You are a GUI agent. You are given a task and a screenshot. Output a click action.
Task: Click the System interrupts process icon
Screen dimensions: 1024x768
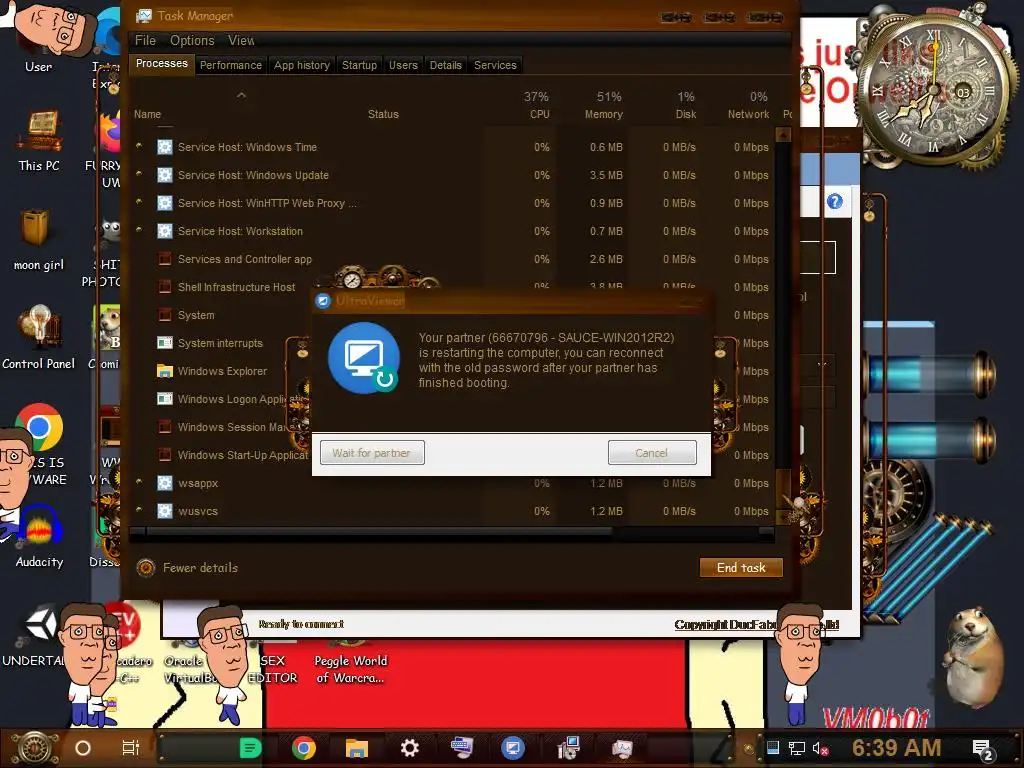click(165, 343)
